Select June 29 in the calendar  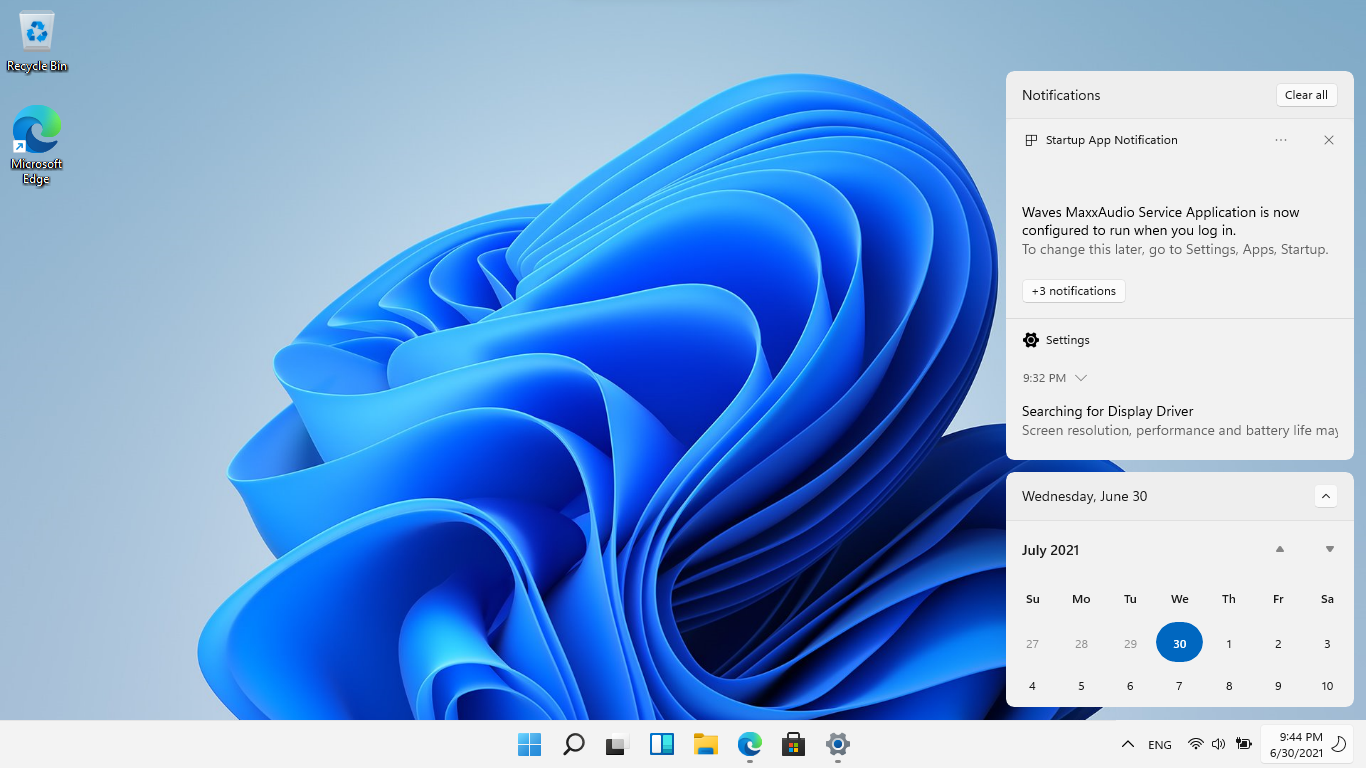tap(1130, 644)
